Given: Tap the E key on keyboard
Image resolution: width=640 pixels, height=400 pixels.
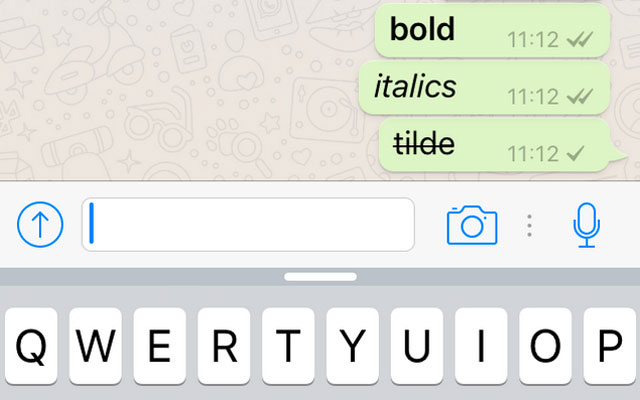Looking at the screenshot, I should click(x=160, y=346).
